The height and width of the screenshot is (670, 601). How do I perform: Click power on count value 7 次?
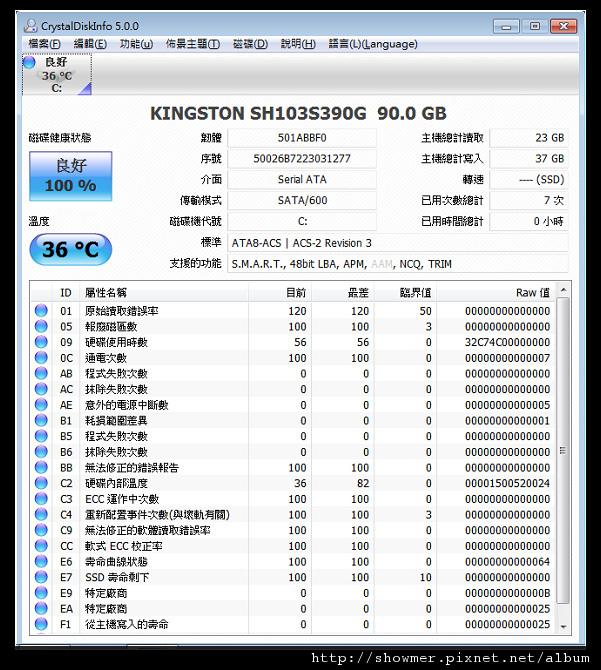point(529,200)
